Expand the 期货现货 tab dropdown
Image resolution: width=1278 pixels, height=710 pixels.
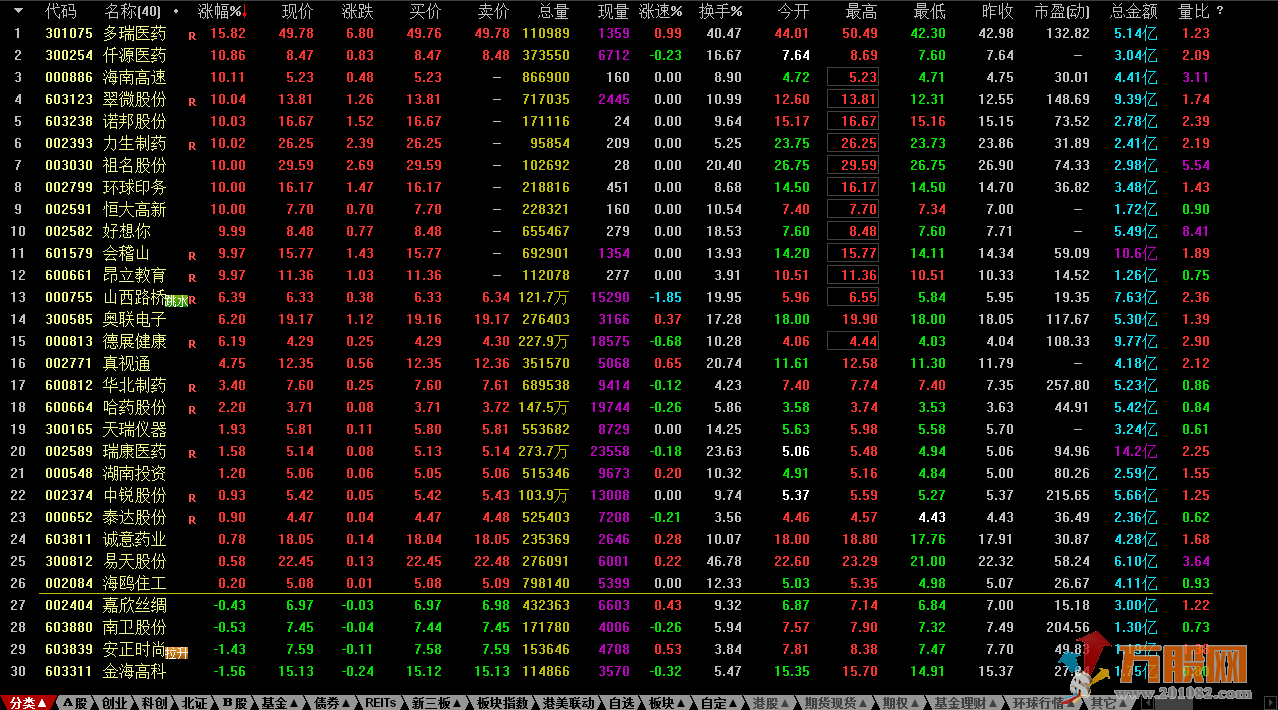tap(837, 703)
